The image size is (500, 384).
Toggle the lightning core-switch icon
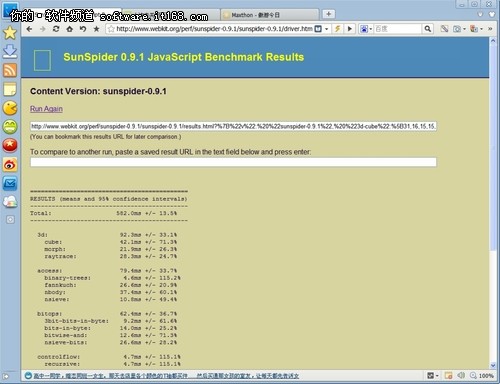[x=338, y=29]
